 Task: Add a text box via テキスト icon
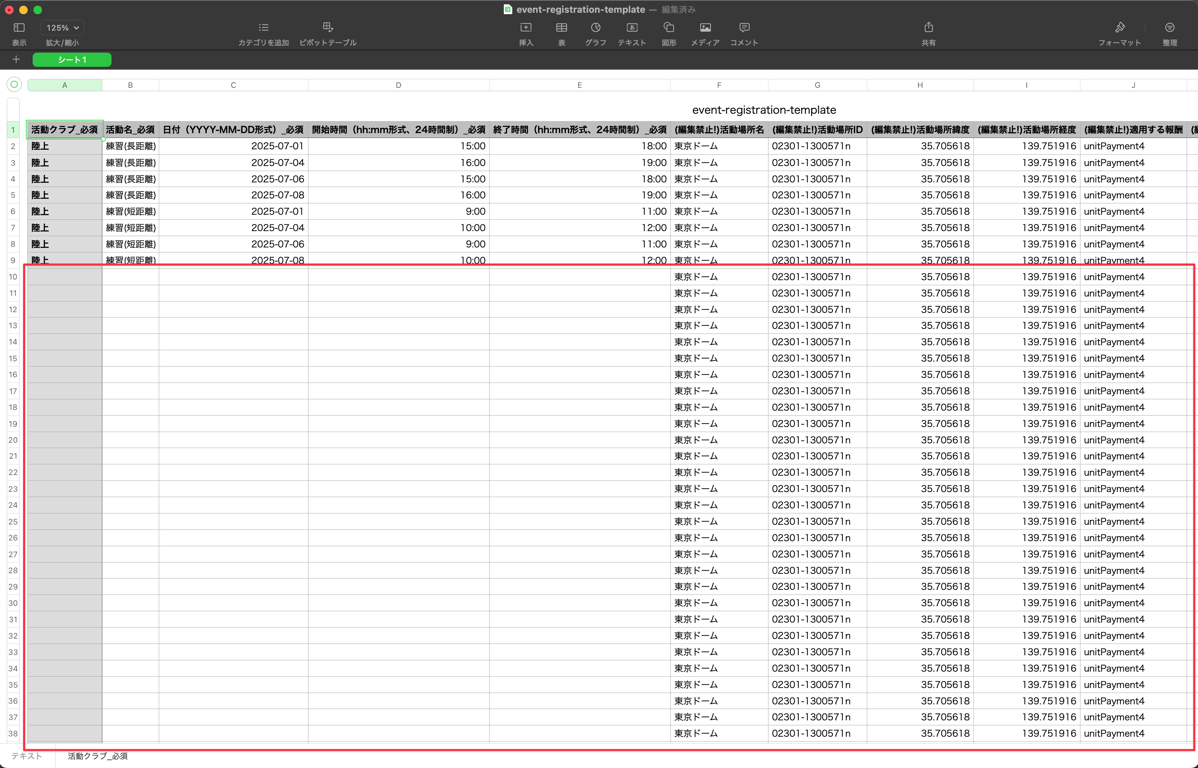coord(632,28)
